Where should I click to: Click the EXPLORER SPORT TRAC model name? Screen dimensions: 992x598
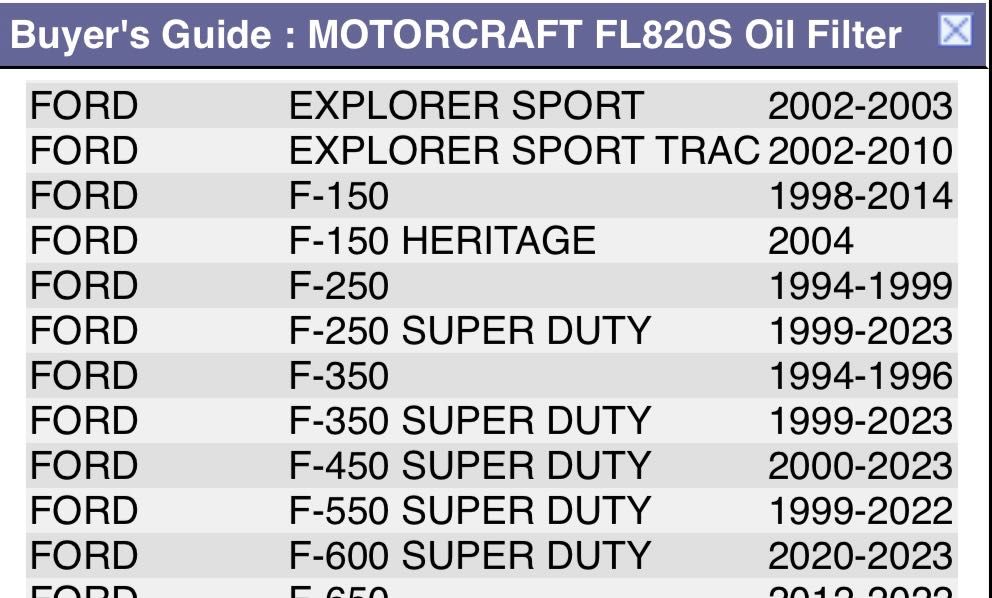524,151
